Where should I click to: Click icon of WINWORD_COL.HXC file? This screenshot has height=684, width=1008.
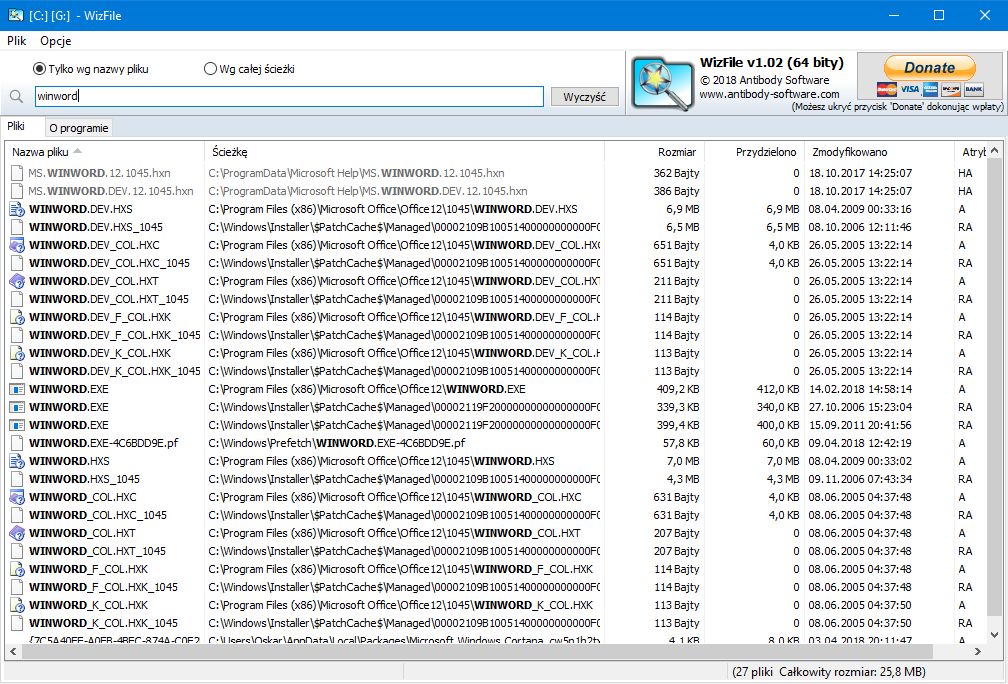17,497
